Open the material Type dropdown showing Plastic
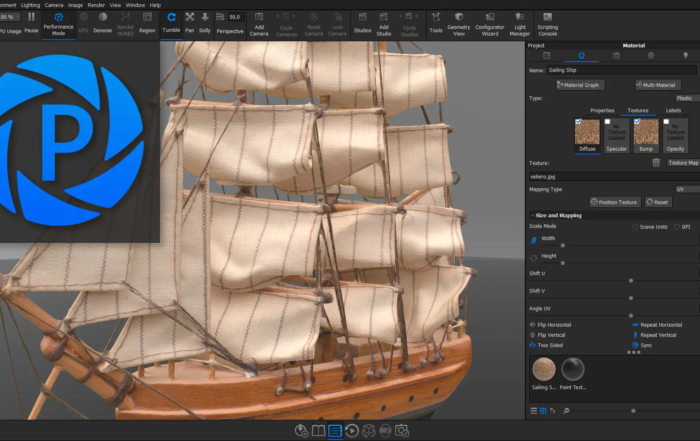 pos(687,98)
